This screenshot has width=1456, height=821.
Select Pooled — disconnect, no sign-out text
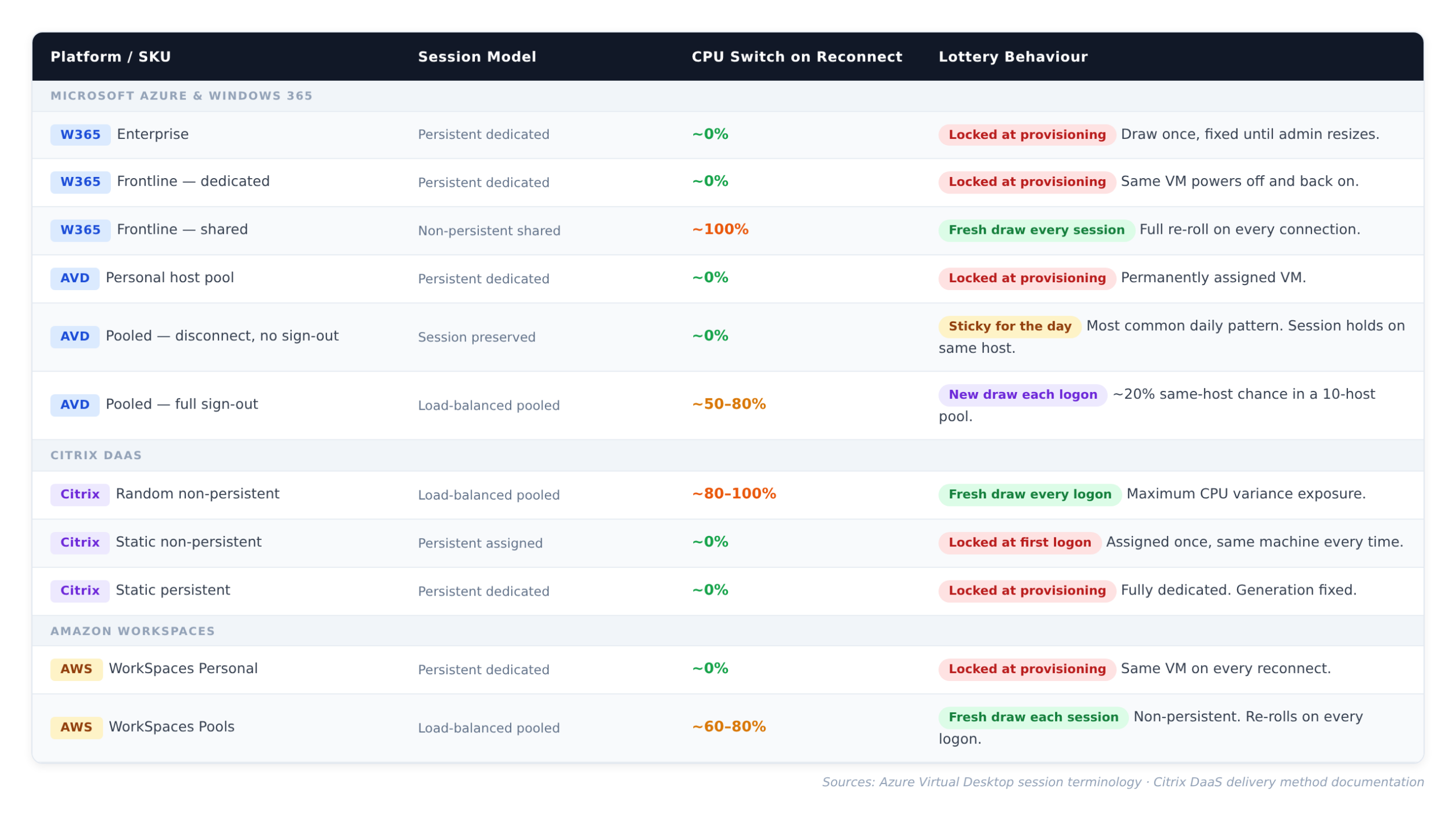pyautogui.click(x=222, y=336)
